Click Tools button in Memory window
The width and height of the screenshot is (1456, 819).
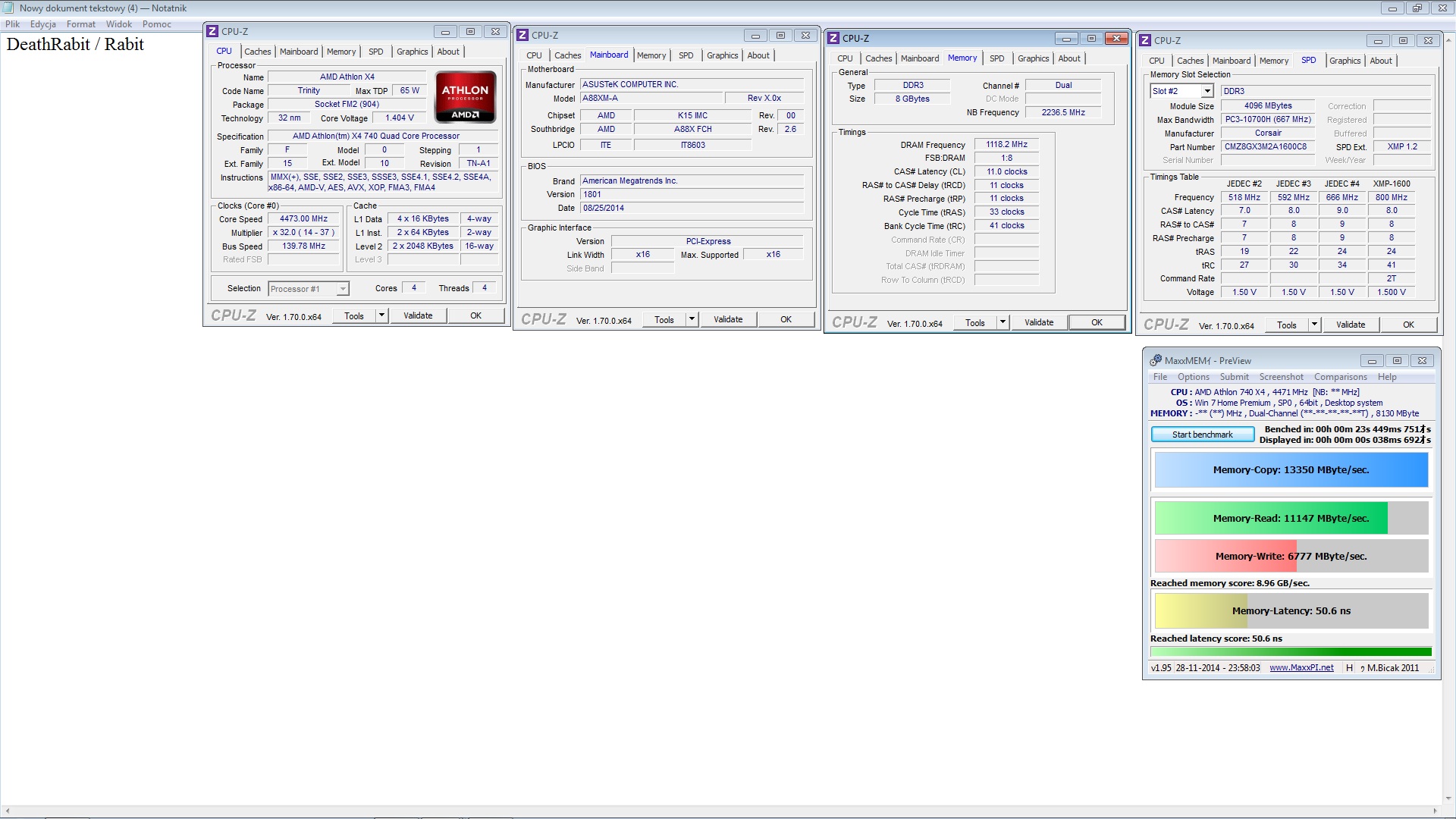[x=975, y=322]
